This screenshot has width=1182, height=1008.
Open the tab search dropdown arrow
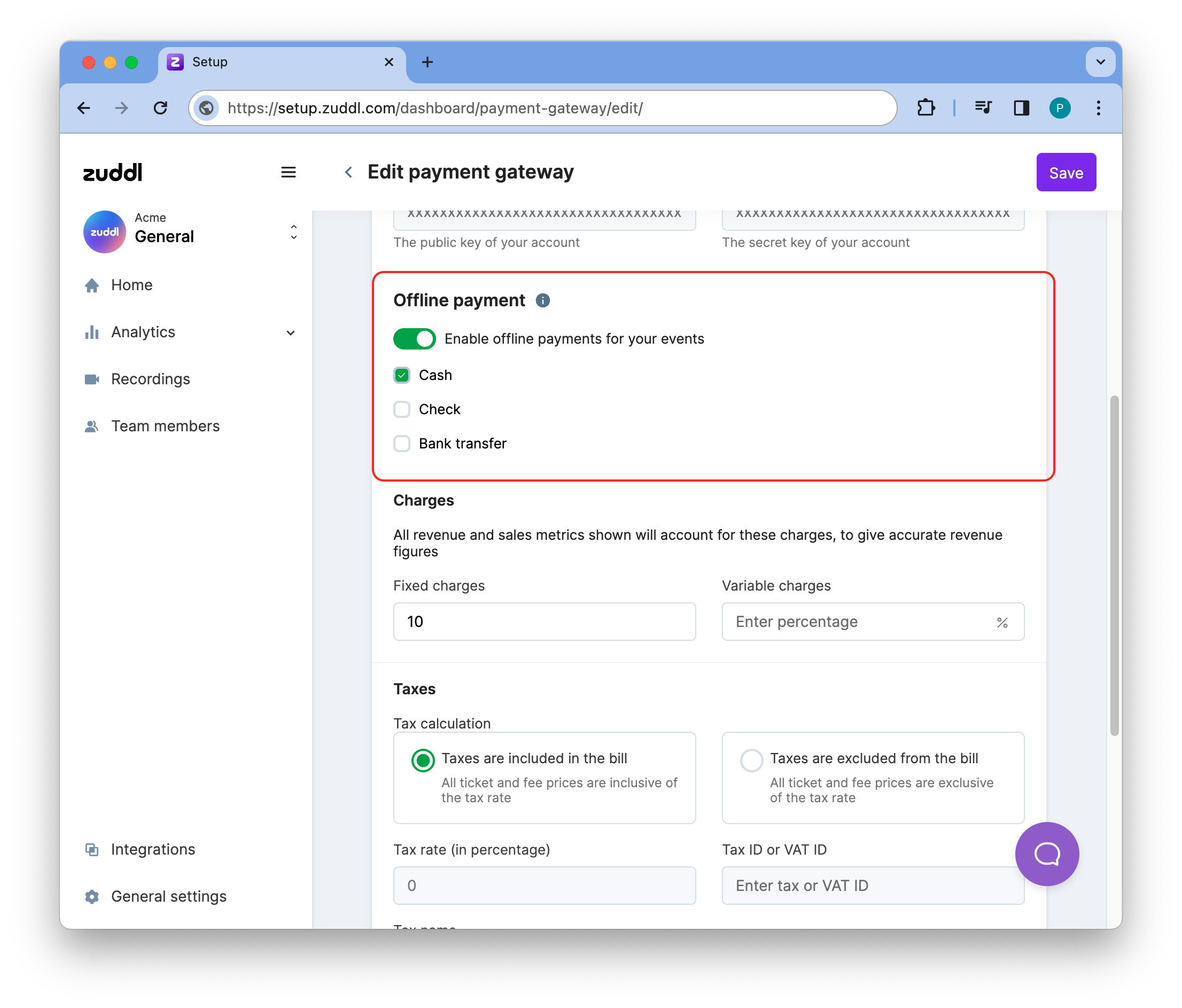point(1100,62)
